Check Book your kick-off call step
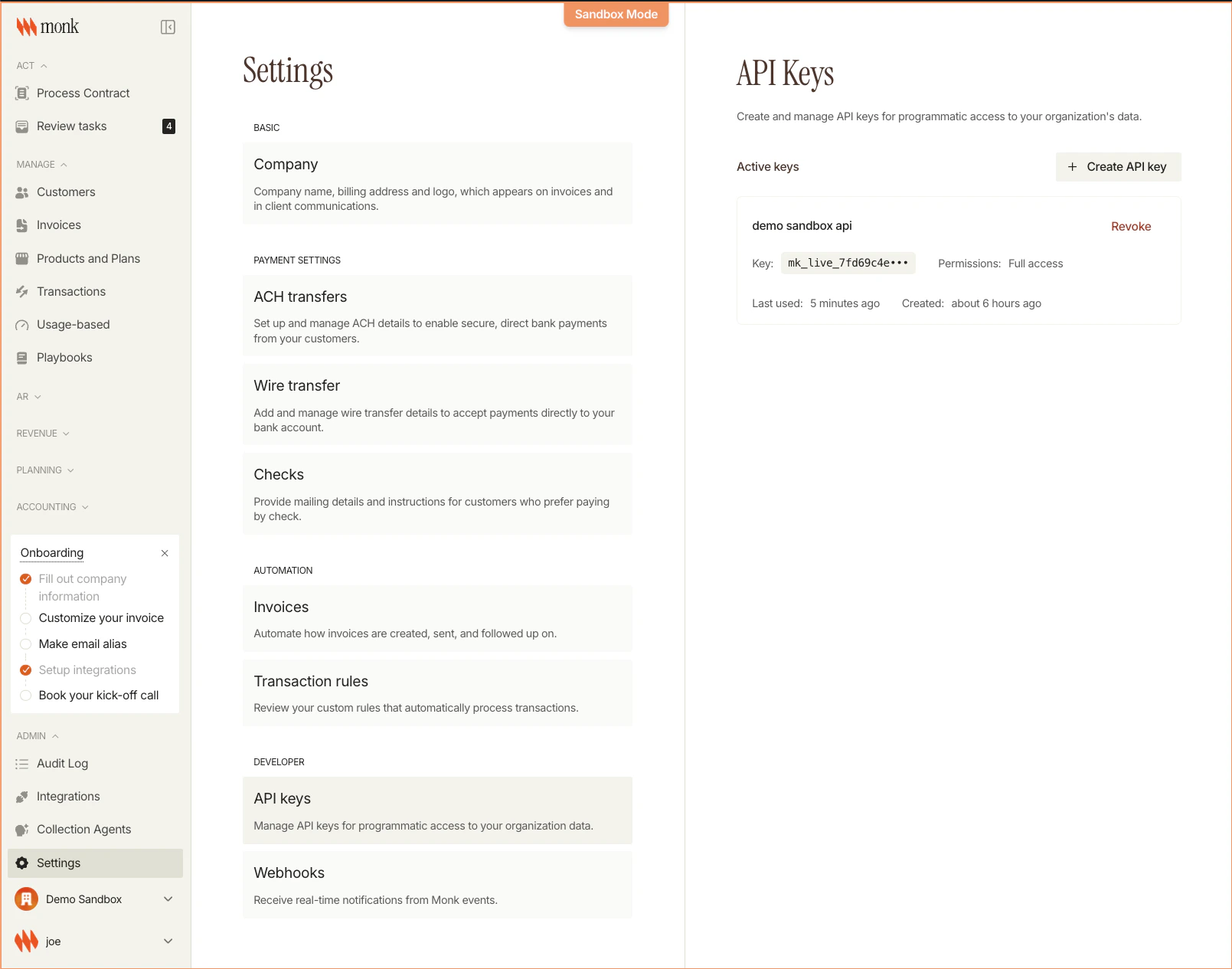This screenshot has height=969, width=1232. pyautogui.click(x=25, y=696)
